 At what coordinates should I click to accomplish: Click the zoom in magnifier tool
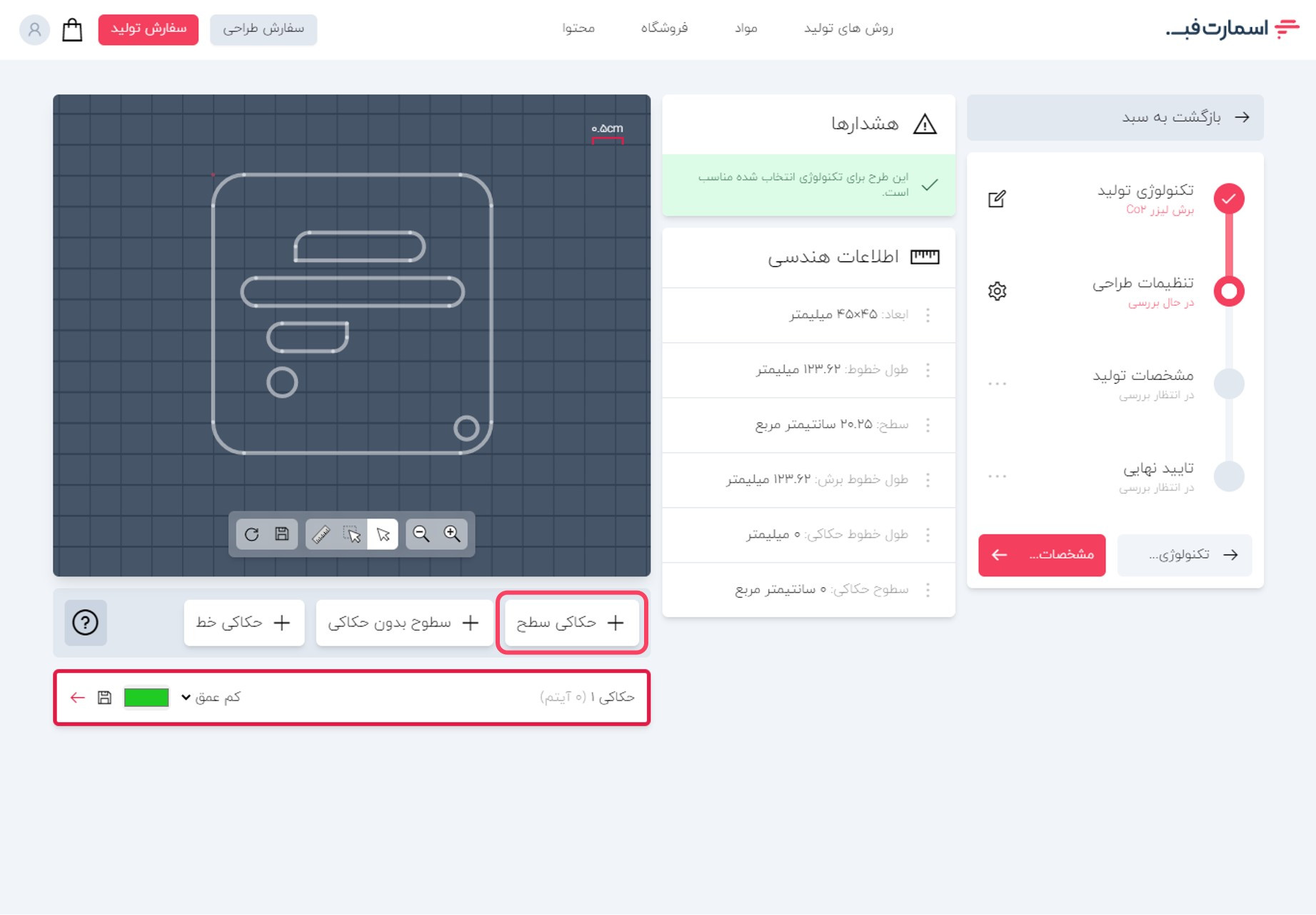[x=452, y=534]
